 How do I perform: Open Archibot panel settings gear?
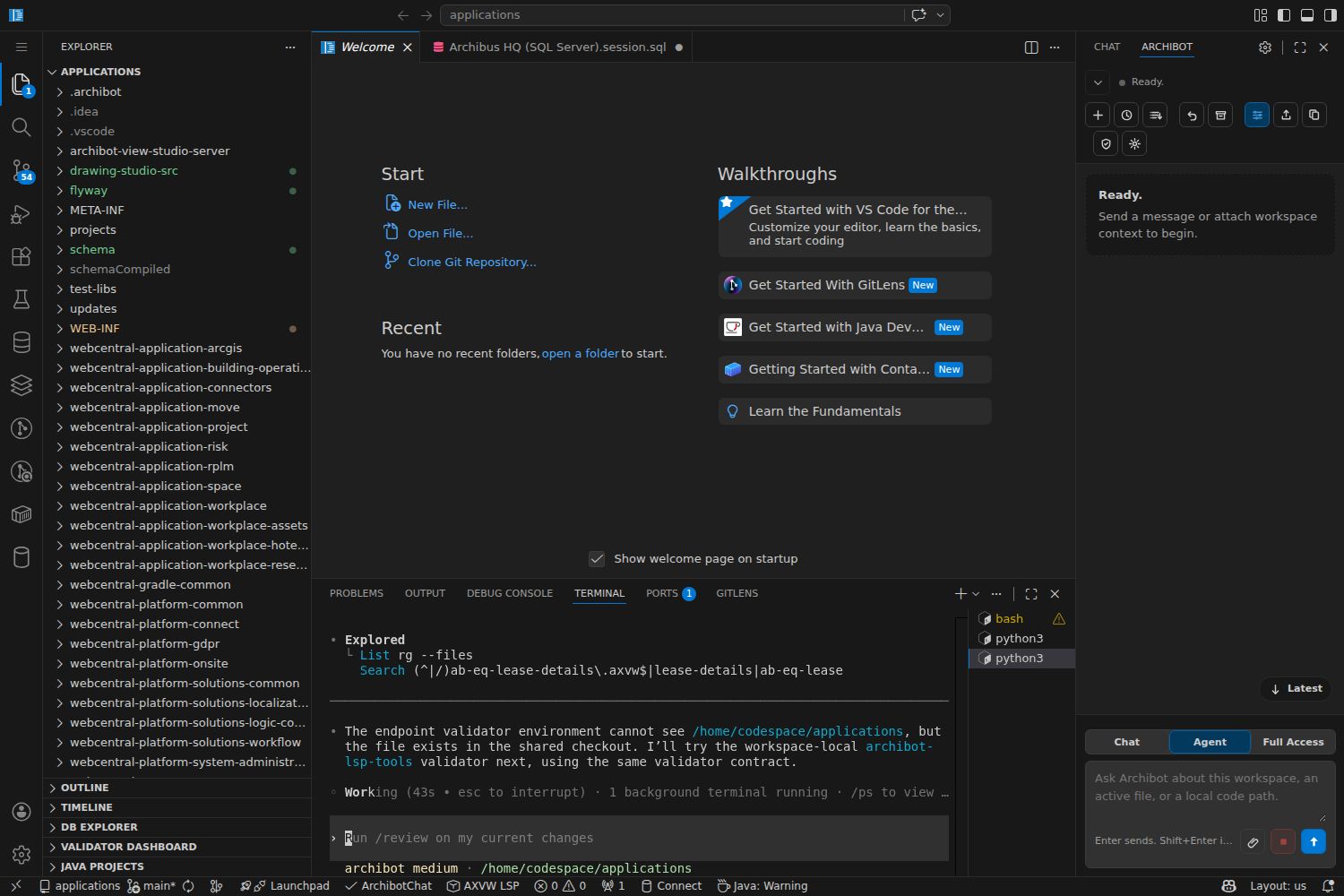coord(1265,47)
